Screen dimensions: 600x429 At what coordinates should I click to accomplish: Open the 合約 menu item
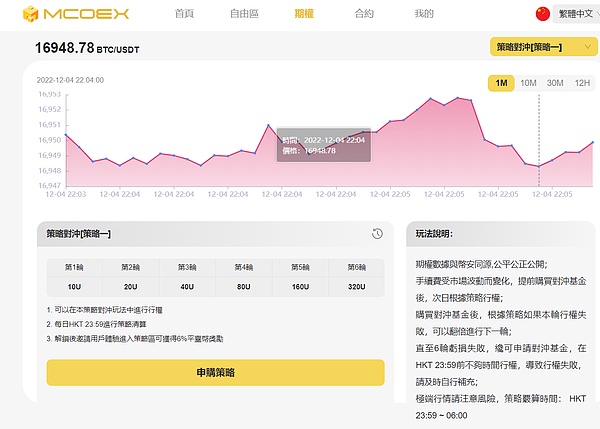(x=363, y=14)
